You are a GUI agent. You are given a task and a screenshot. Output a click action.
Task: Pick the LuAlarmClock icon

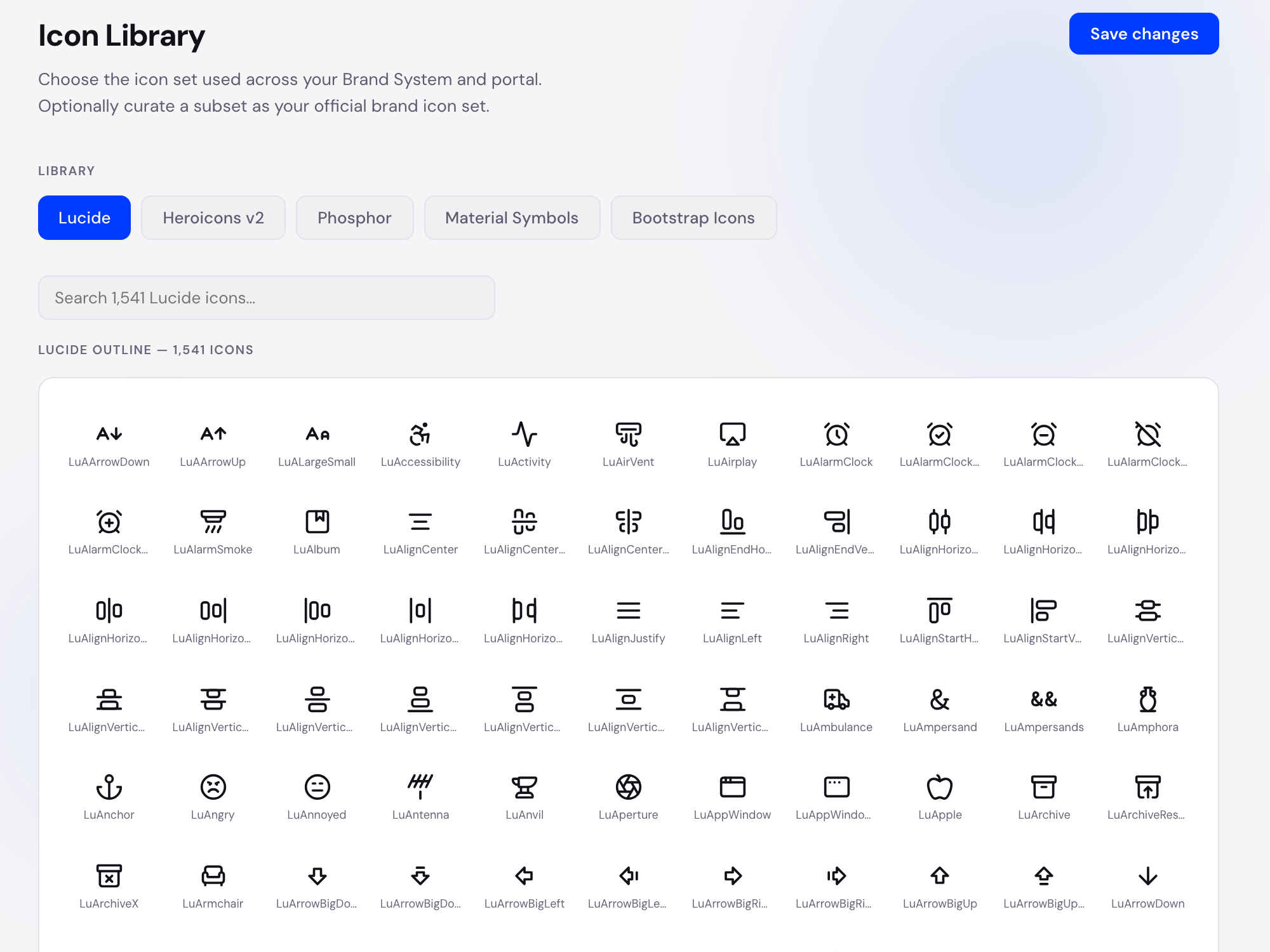[x=836, y=435]
